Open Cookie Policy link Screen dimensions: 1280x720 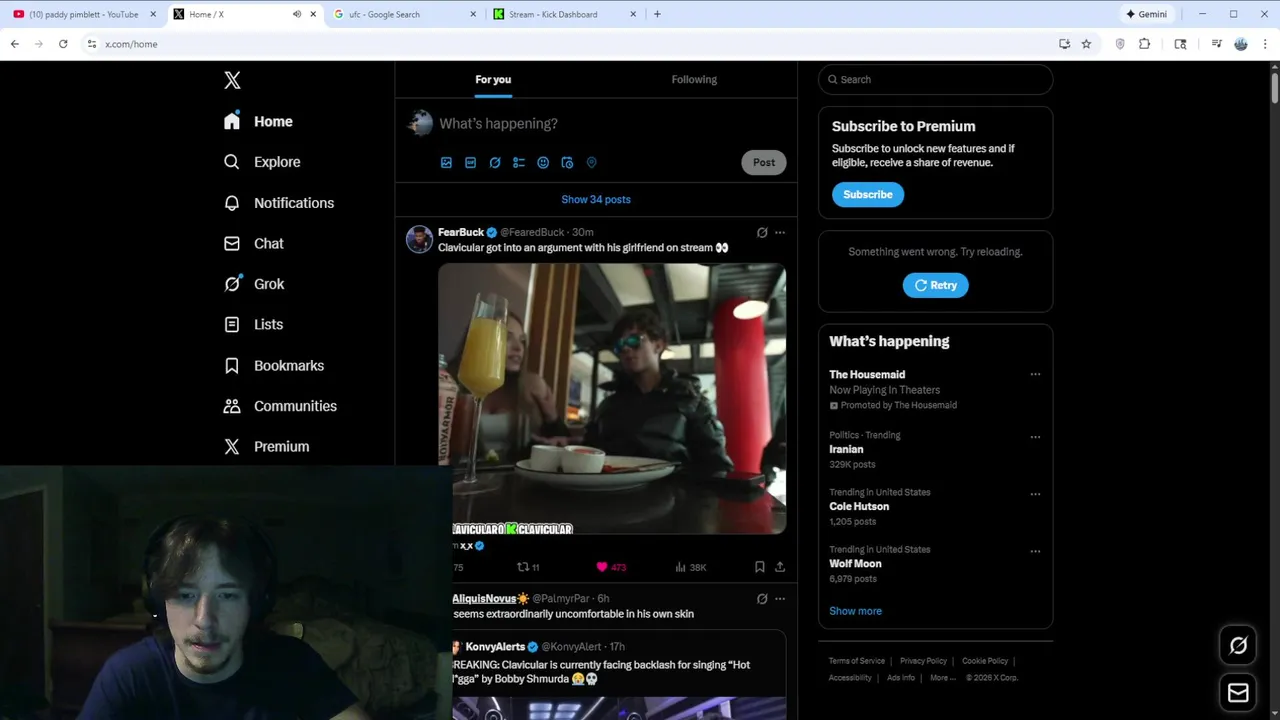click(x=985, y=661)
